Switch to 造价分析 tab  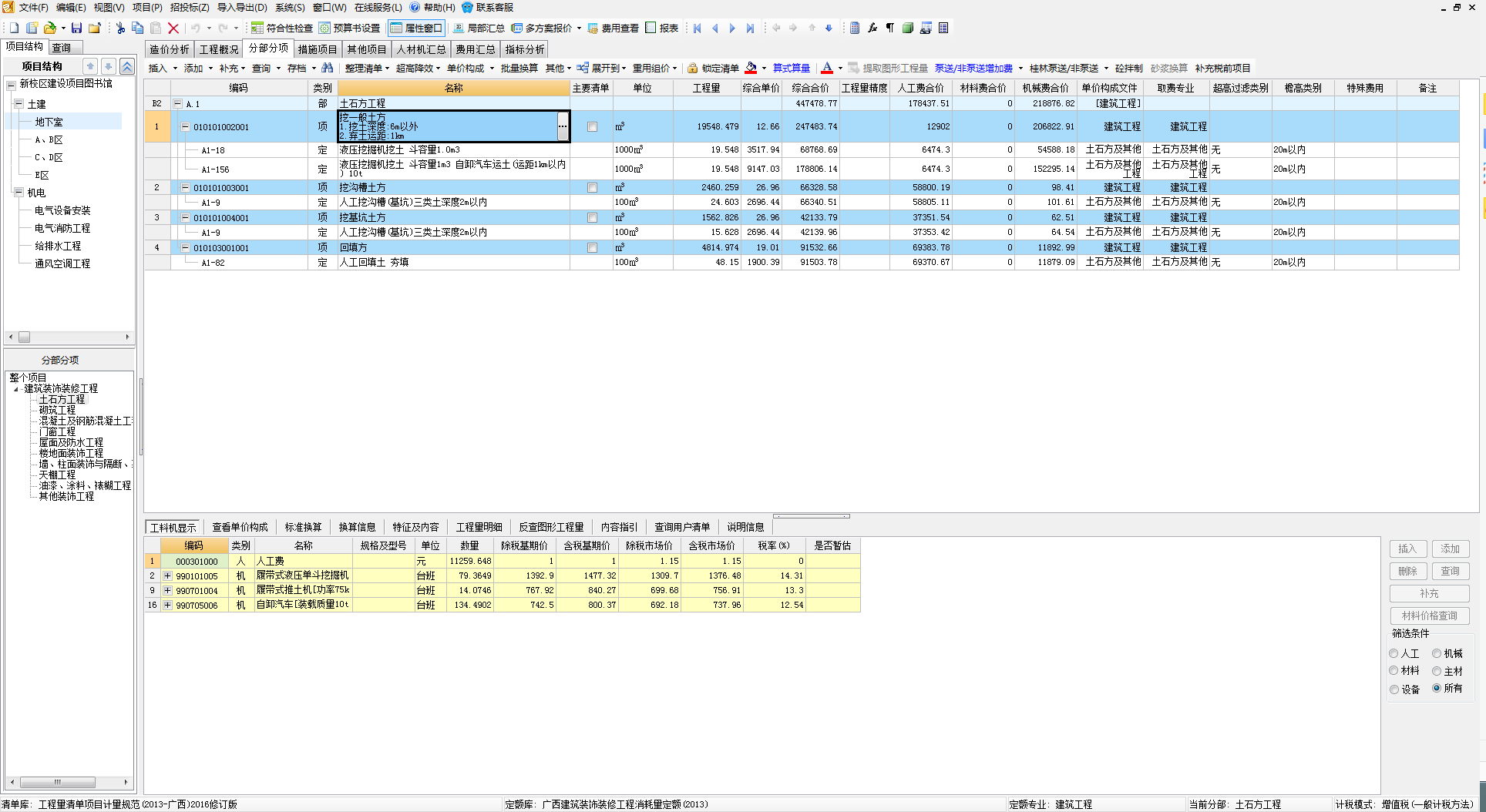[170, 49]
